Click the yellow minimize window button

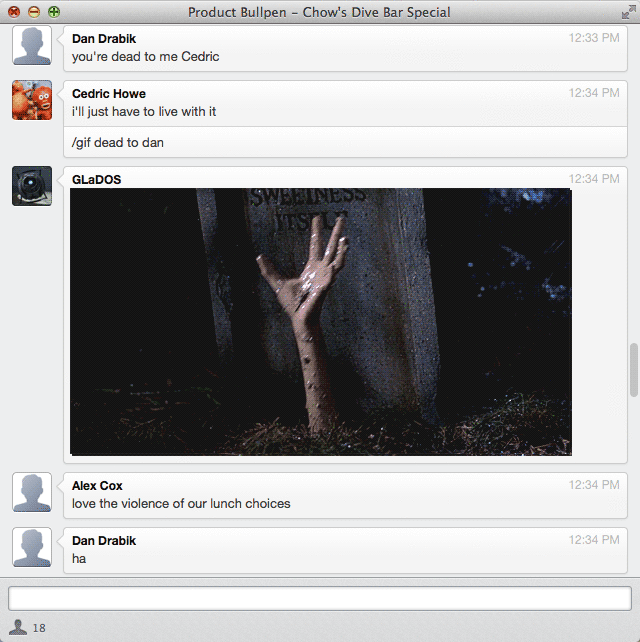[34, 12]
